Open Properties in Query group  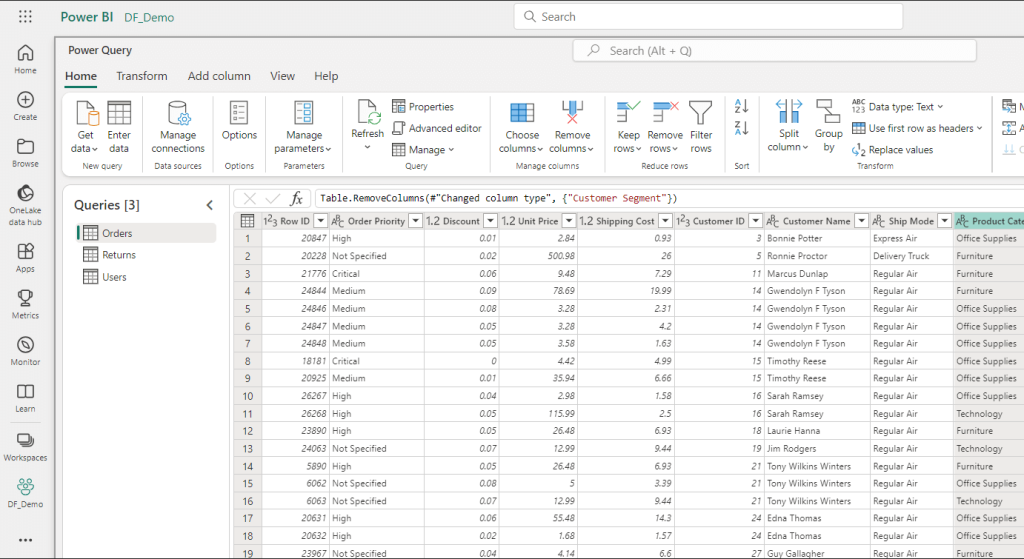(423, 106)
